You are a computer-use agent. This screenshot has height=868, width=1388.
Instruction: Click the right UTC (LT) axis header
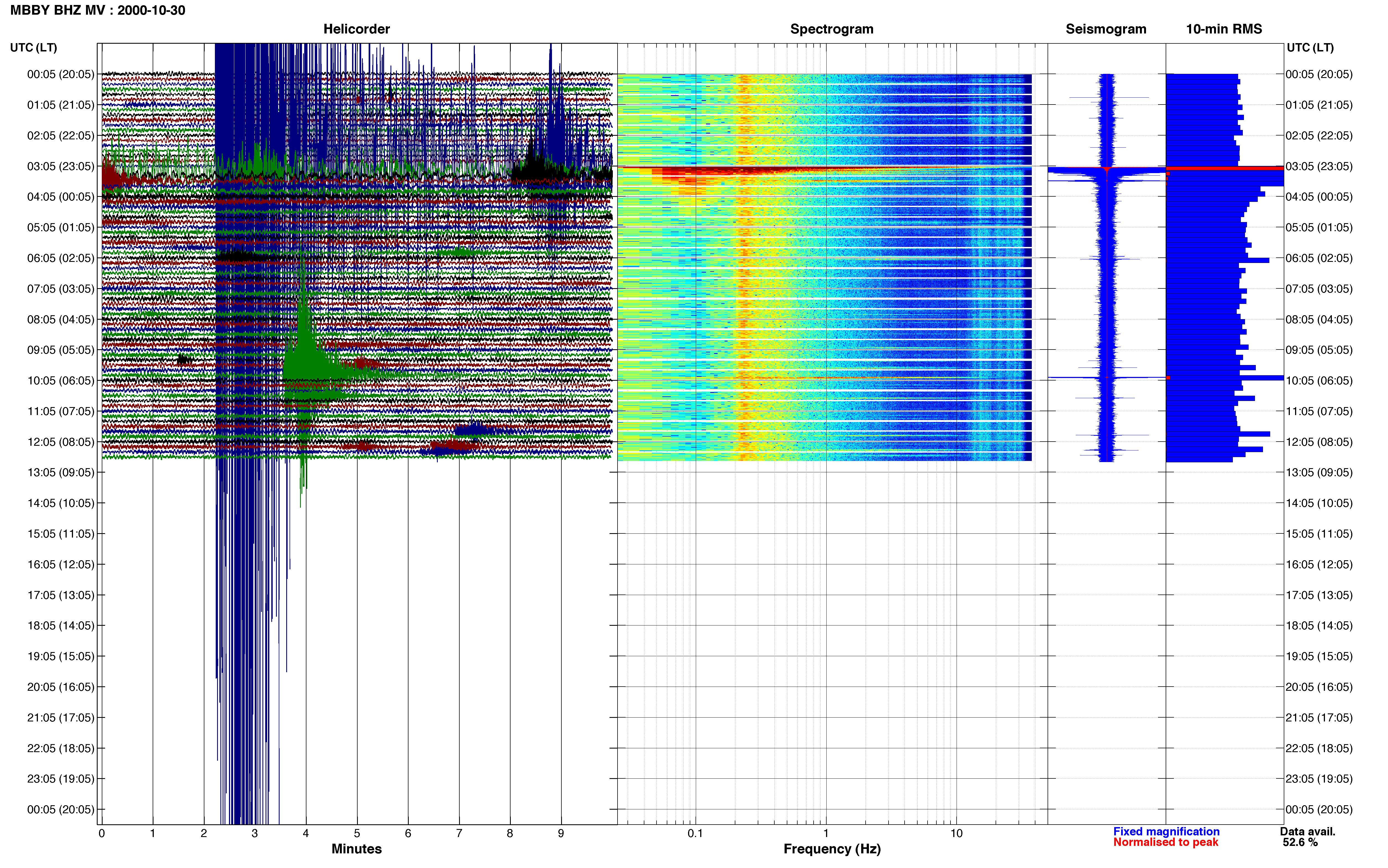coord(1310,48)
